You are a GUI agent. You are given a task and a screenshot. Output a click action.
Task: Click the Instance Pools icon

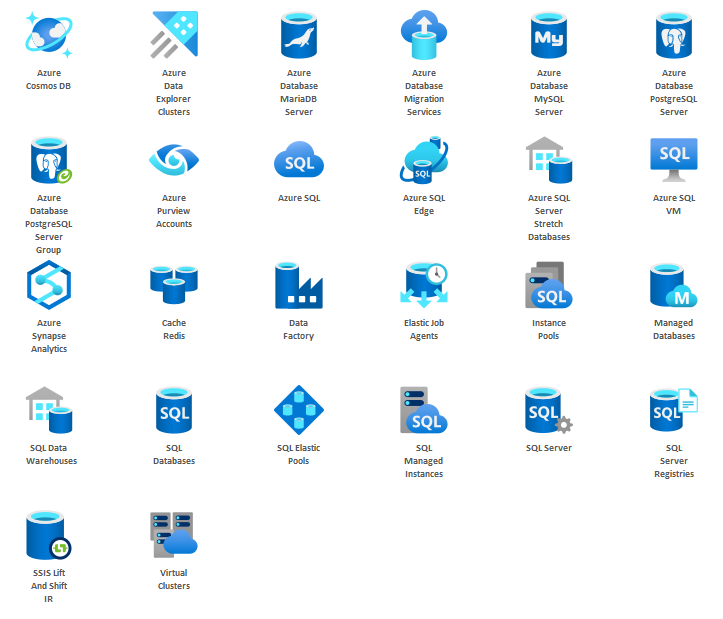(x=549, y=286)
